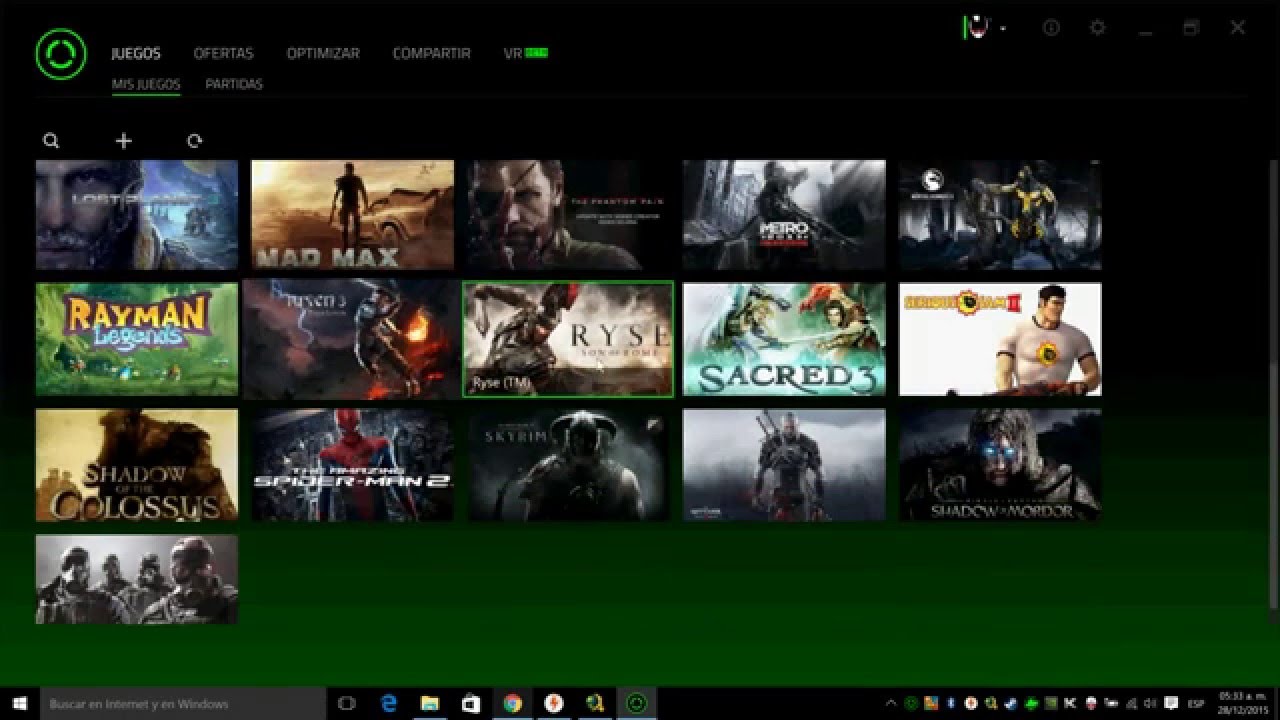Click the 'Buscar en Internet y en Windows' search box

[184, 704]
